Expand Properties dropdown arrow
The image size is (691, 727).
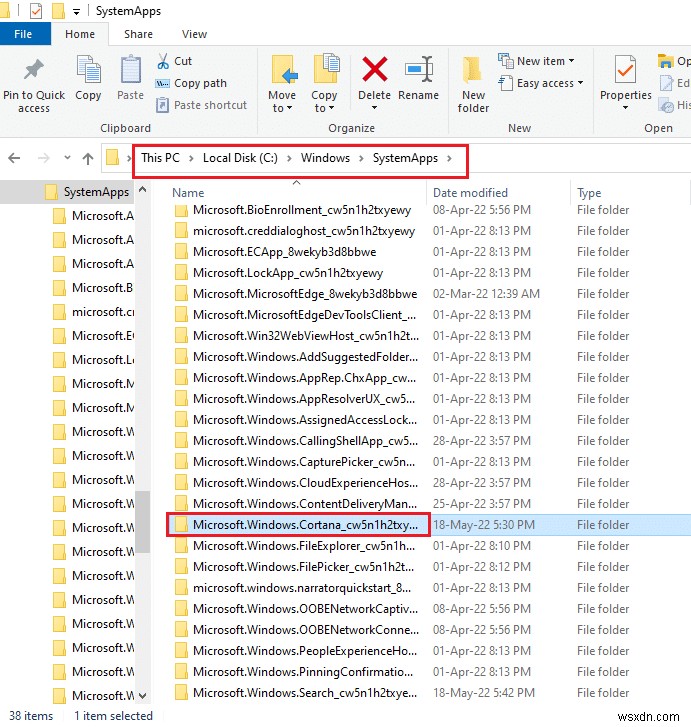point(625,108)
